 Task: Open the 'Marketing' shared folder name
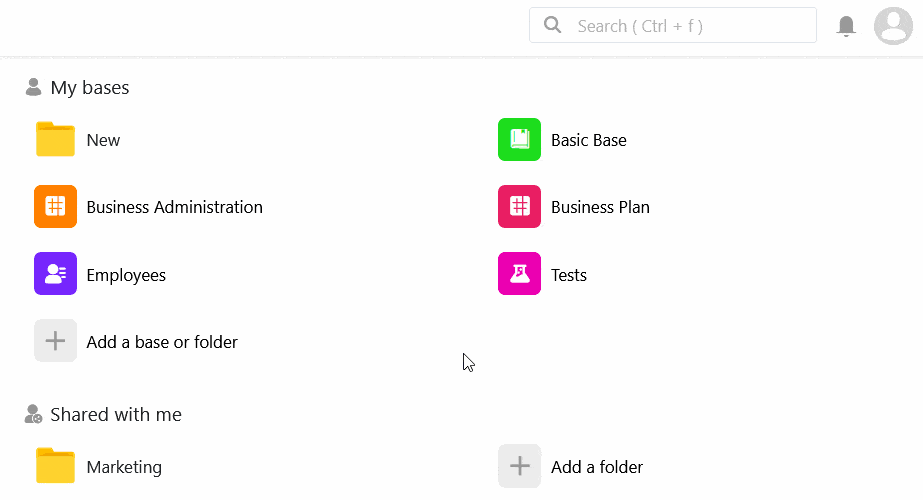[124, 467]
